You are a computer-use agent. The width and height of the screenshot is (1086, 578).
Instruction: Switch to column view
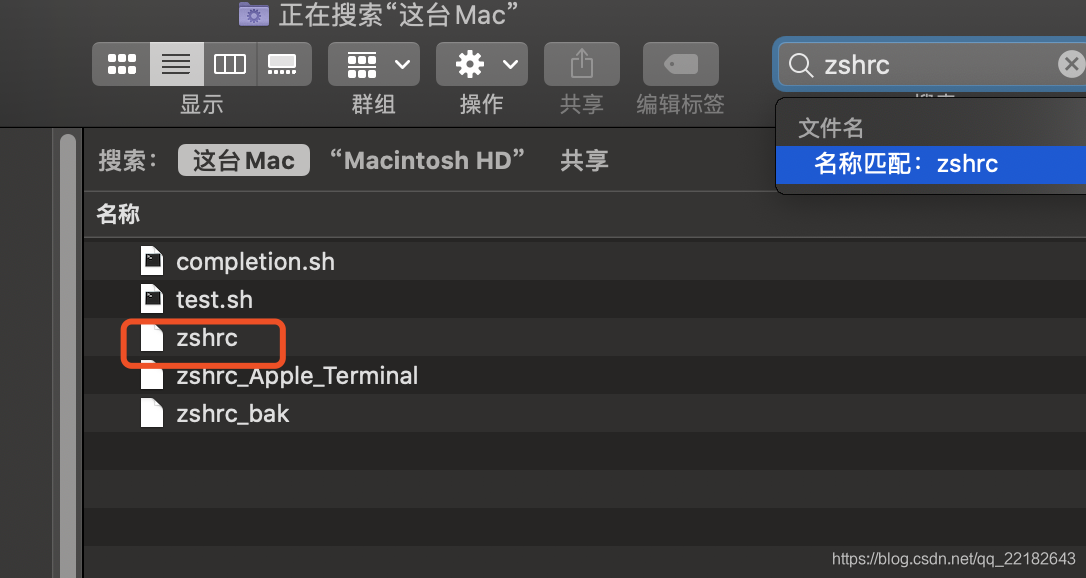[230, 64]
